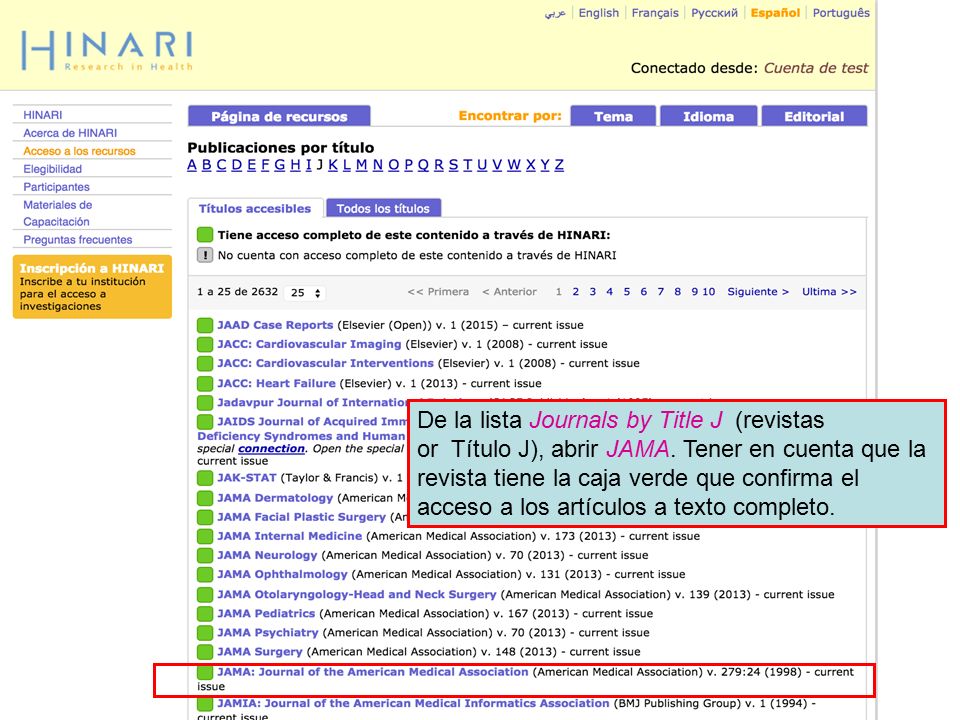Jump to titles starting with Z

tap(559, 165)
